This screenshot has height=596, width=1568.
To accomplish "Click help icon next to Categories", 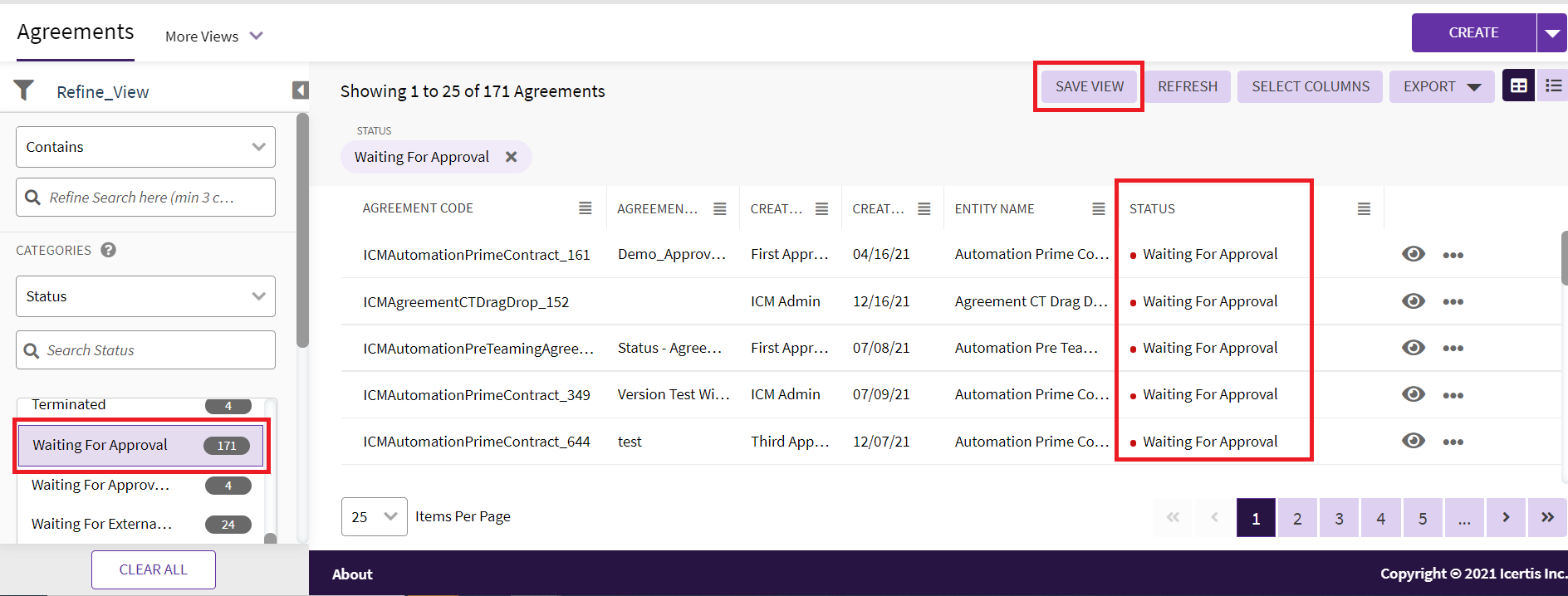I will (108, 250).
